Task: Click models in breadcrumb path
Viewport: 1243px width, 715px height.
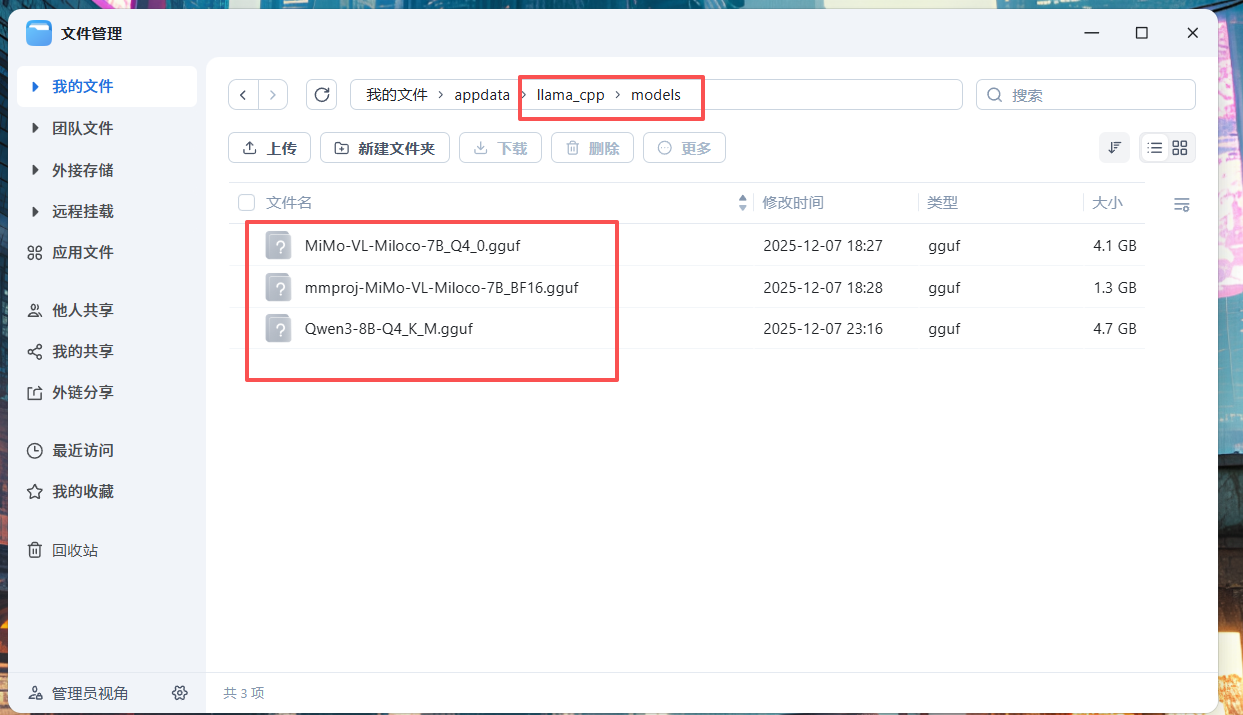Action: tap(656, 95)
